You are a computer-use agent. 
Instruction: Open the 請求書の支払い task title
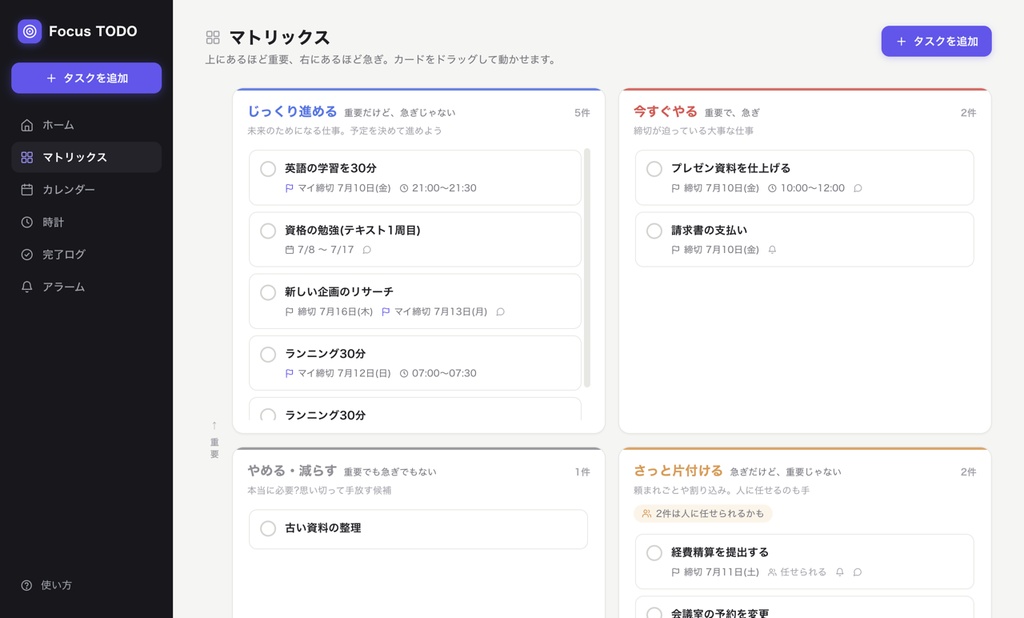pos(709,231)
